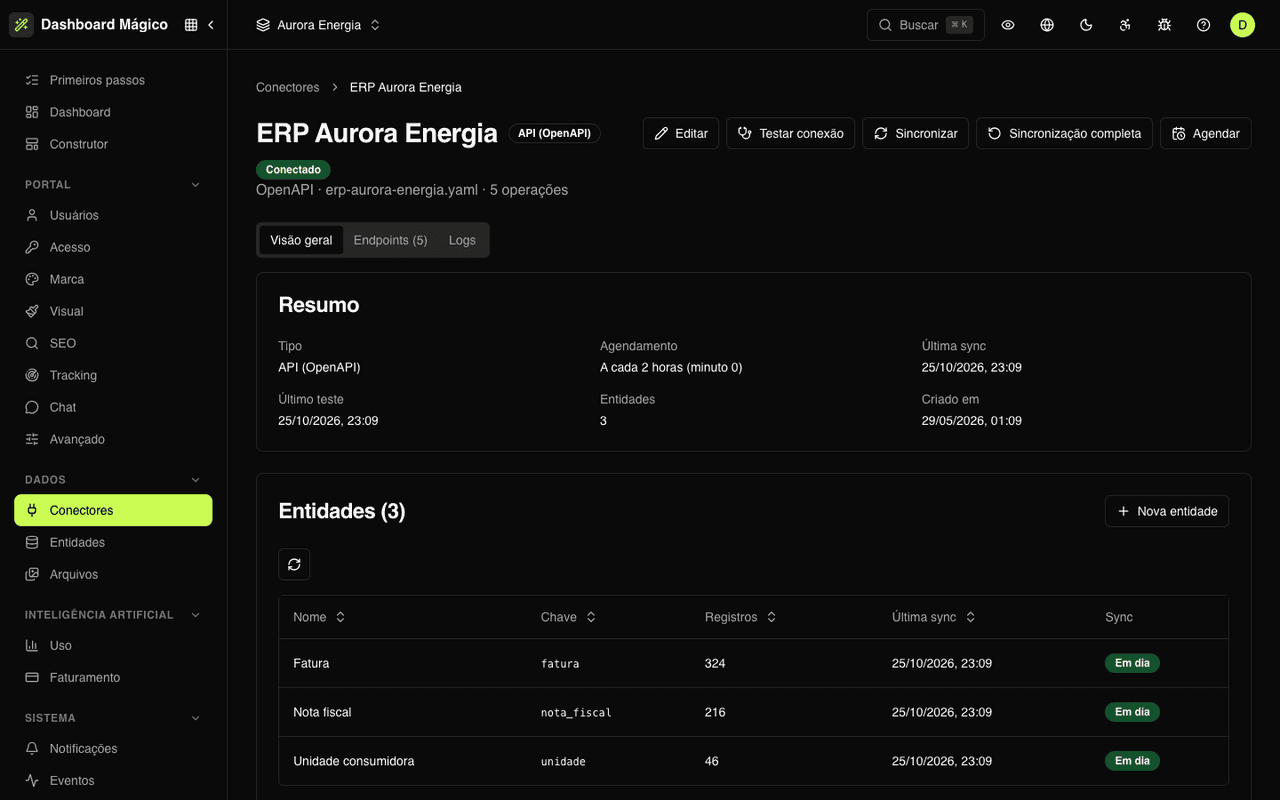The width and height of the screenshot is (1280, 800).
Task: Open the accessibility options icon
Action: coord(1125,25)
